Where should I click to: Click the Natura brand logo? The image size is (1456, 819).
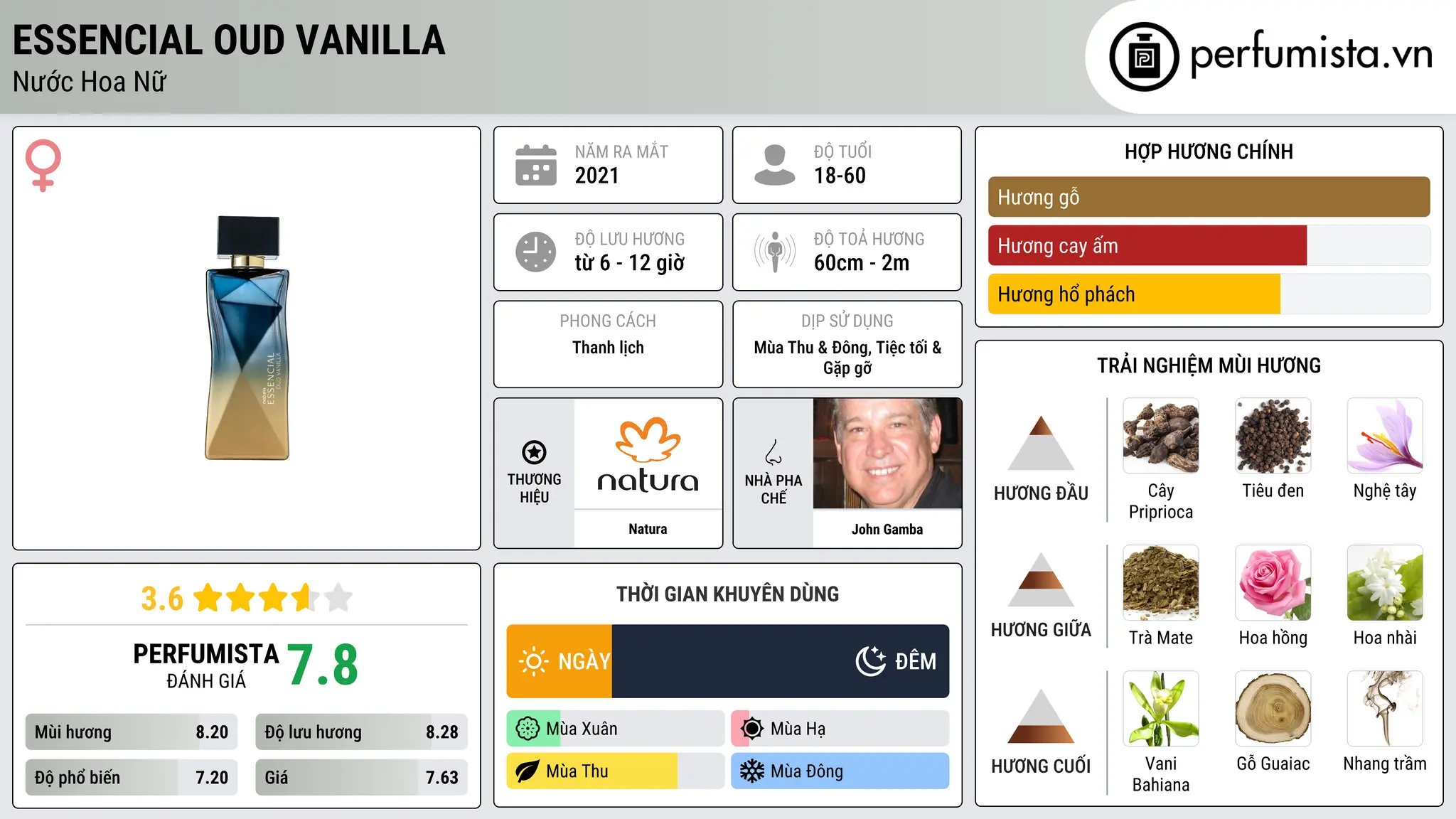coord(648,455)
